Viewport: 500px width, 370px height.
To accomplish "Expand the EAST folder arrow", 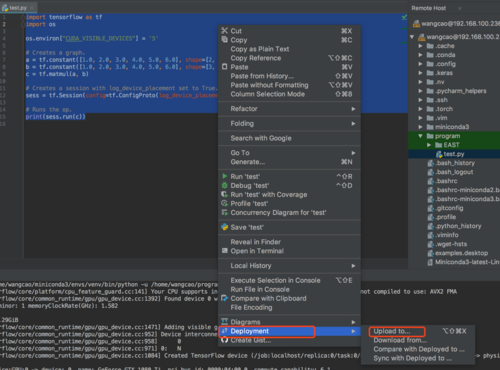I will (429, 145).
